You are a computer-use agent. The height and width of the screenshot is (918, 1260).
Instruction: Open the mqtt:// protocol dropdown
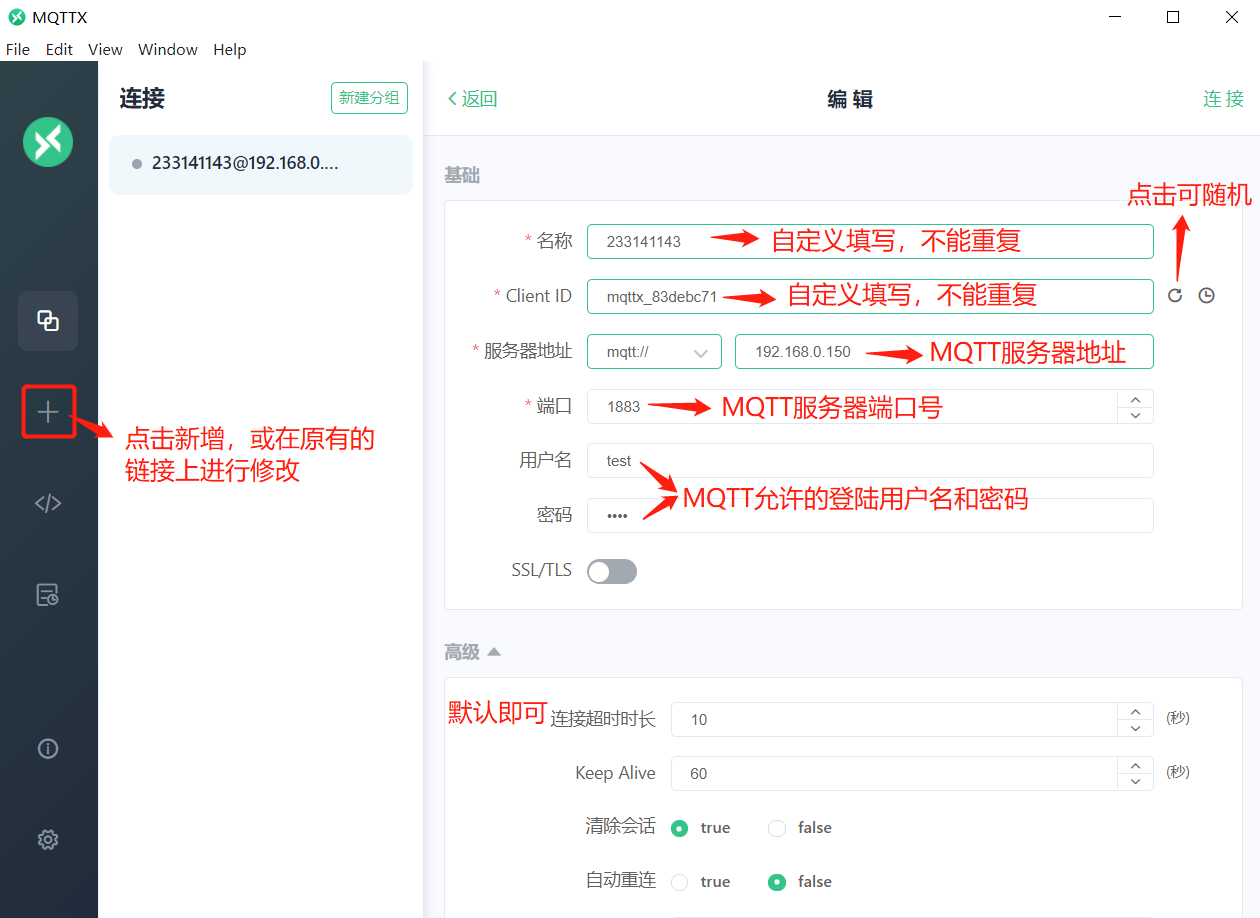pyautogui.click(x=654, y=352)
